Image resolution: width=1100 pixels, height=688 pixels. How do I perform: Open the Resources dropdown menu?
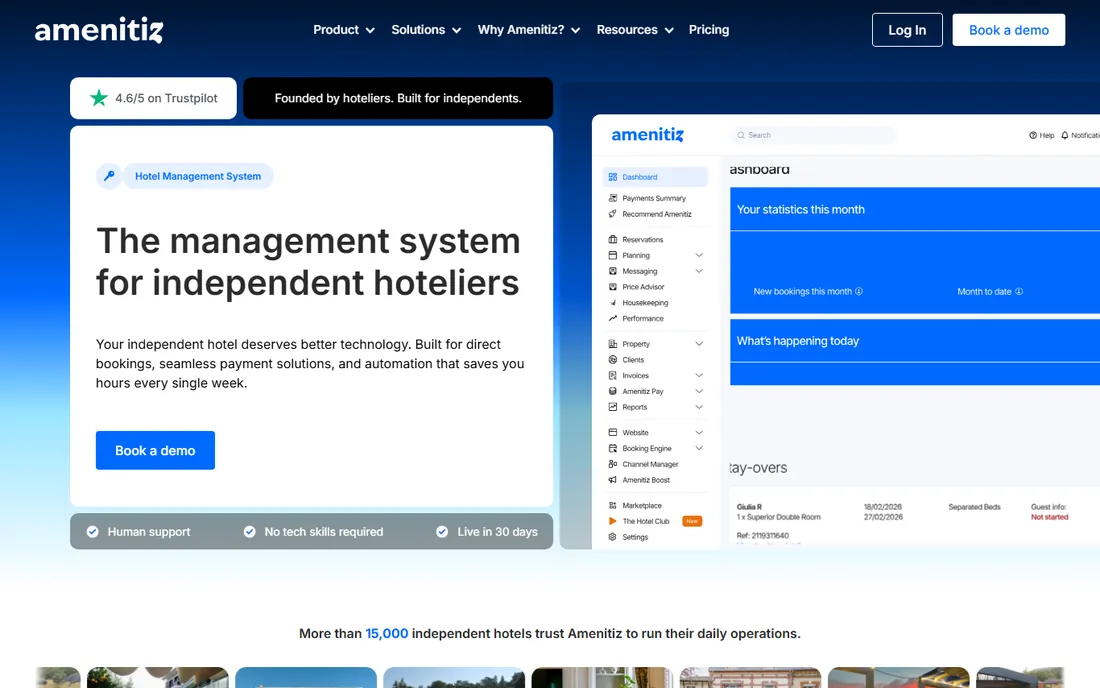pyautogui.click(x=635, y=29)
